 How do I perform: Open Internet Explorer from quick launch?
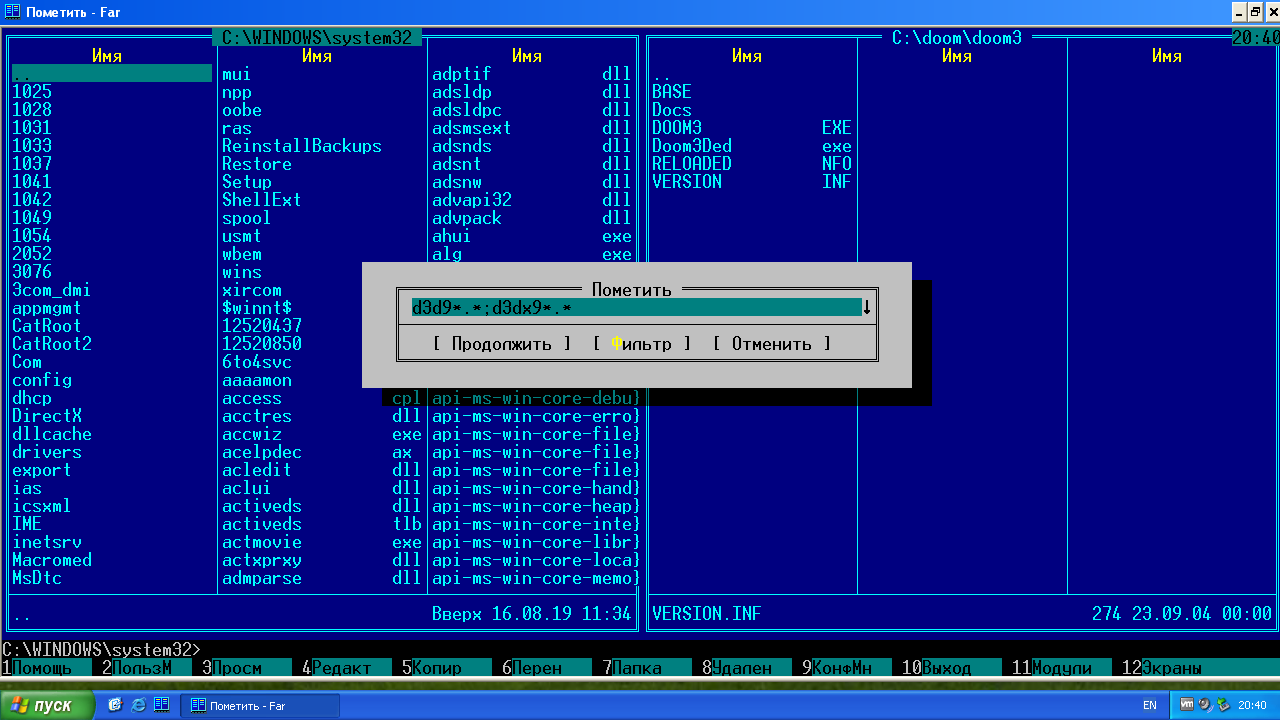coord(137,705)
